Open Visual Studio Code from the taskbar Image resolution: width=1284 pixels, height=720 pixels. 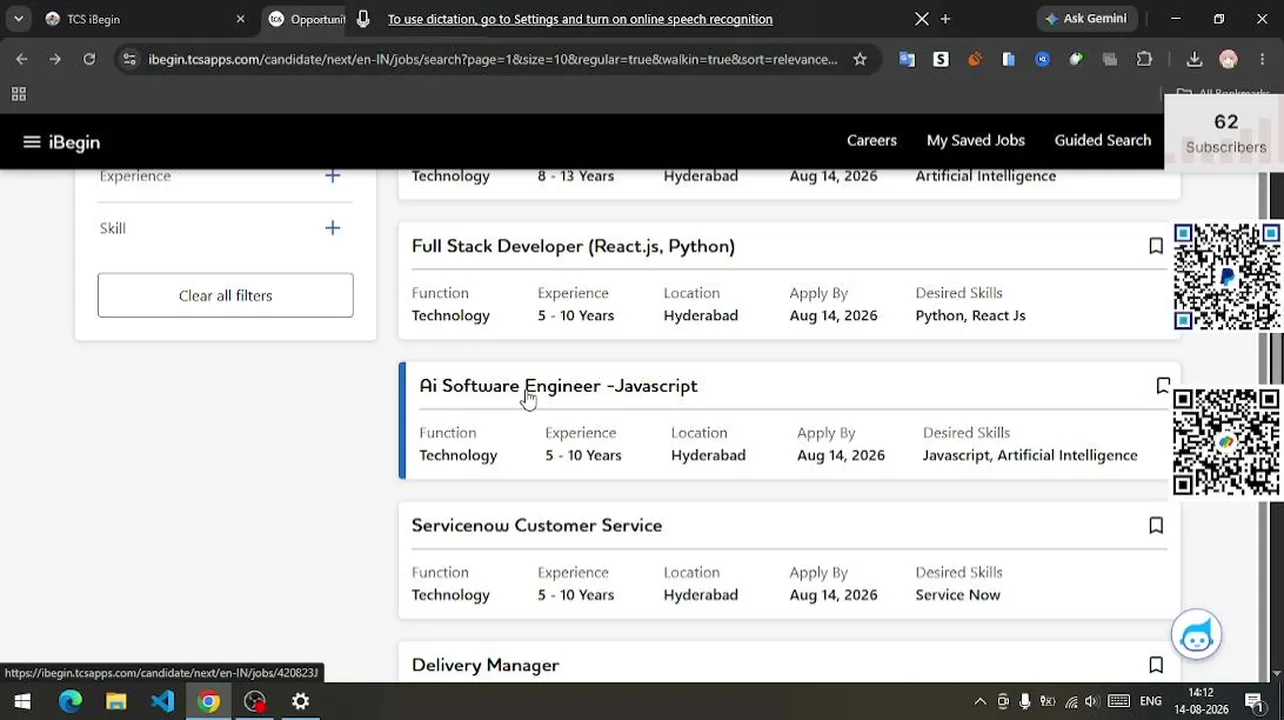pyautogui.click(x=162, y=701)
